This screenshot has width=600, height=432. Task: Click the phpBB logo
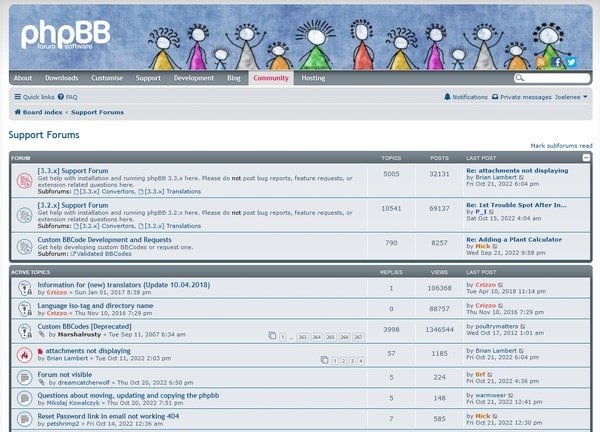pos(65,34)
